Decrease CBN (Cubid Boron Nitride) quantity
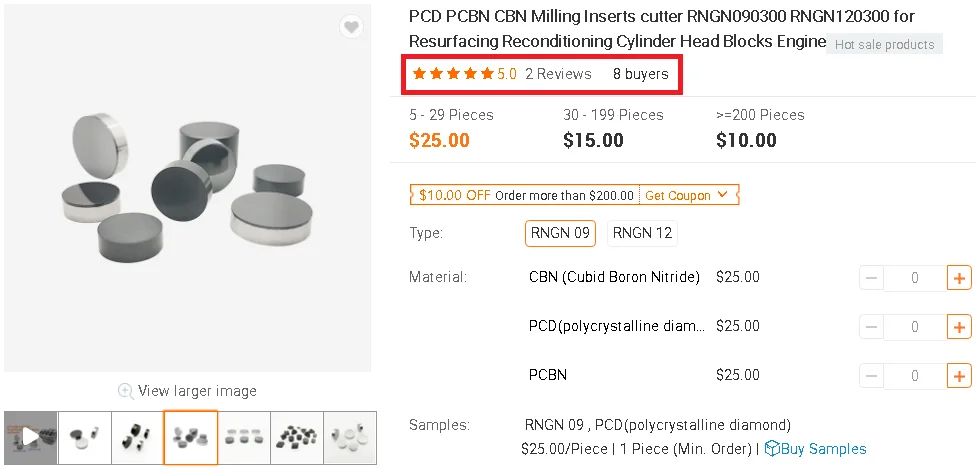976x469 pixels. 871,278
